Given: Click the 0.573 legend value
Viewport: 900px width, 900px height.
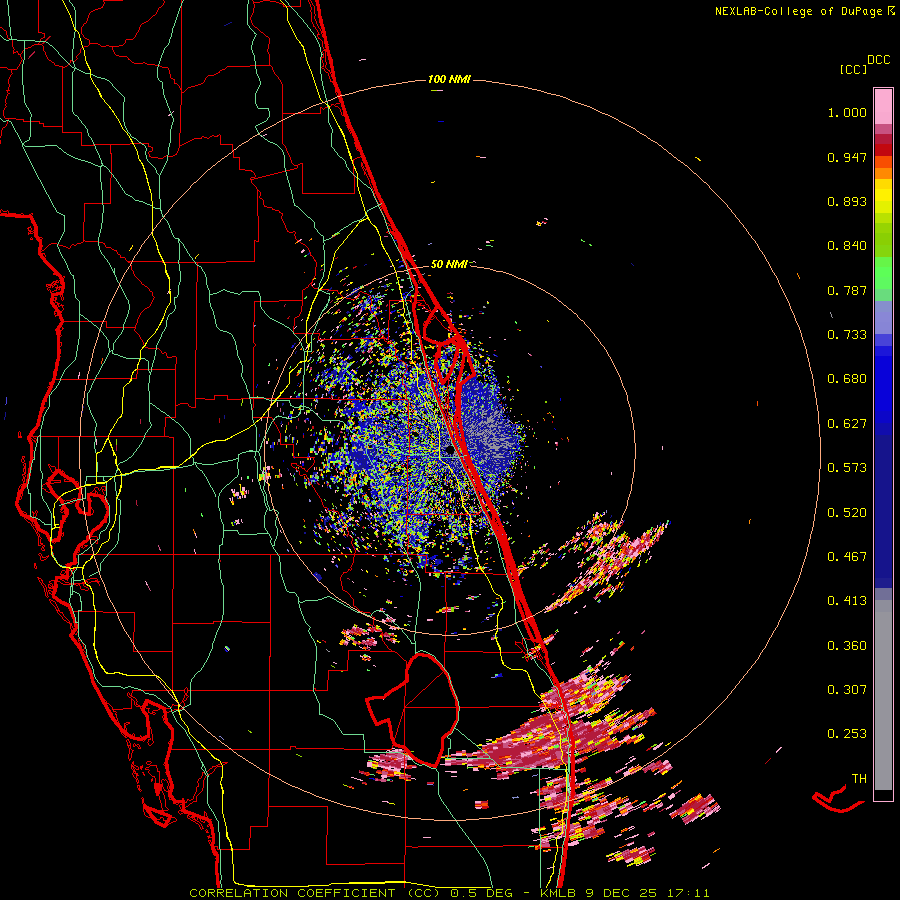Looking at the screenshot, I should [x=847, y=468].
